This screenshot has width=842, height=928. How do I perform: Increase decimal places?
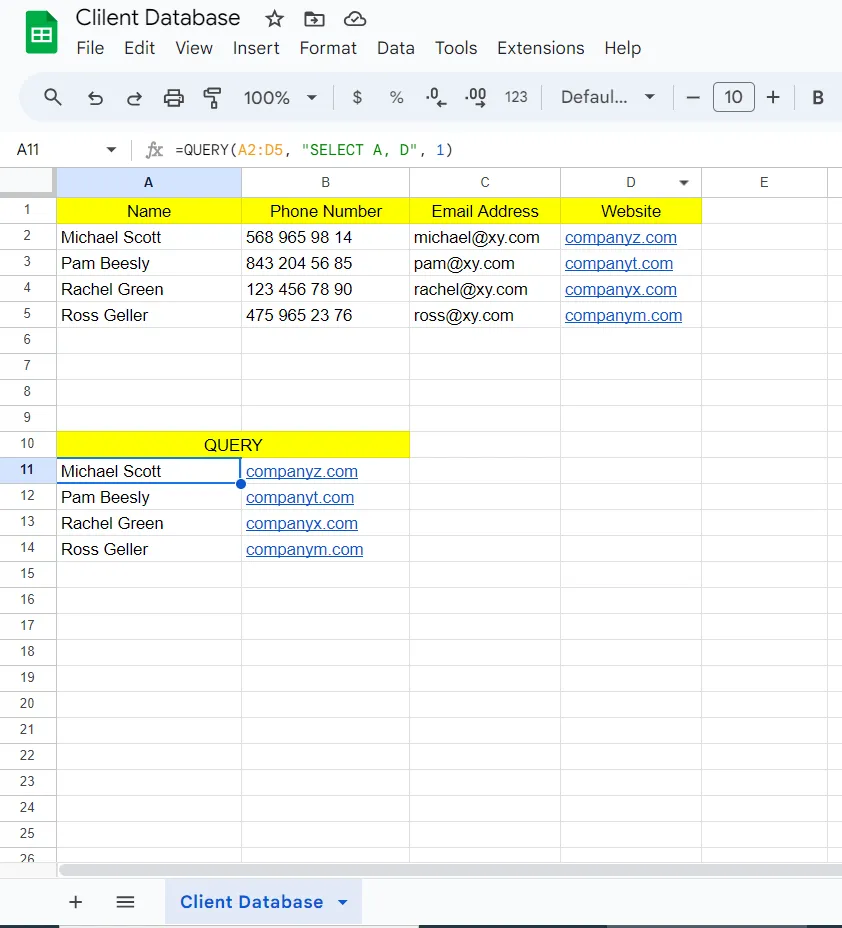click(x=476, y=97)
